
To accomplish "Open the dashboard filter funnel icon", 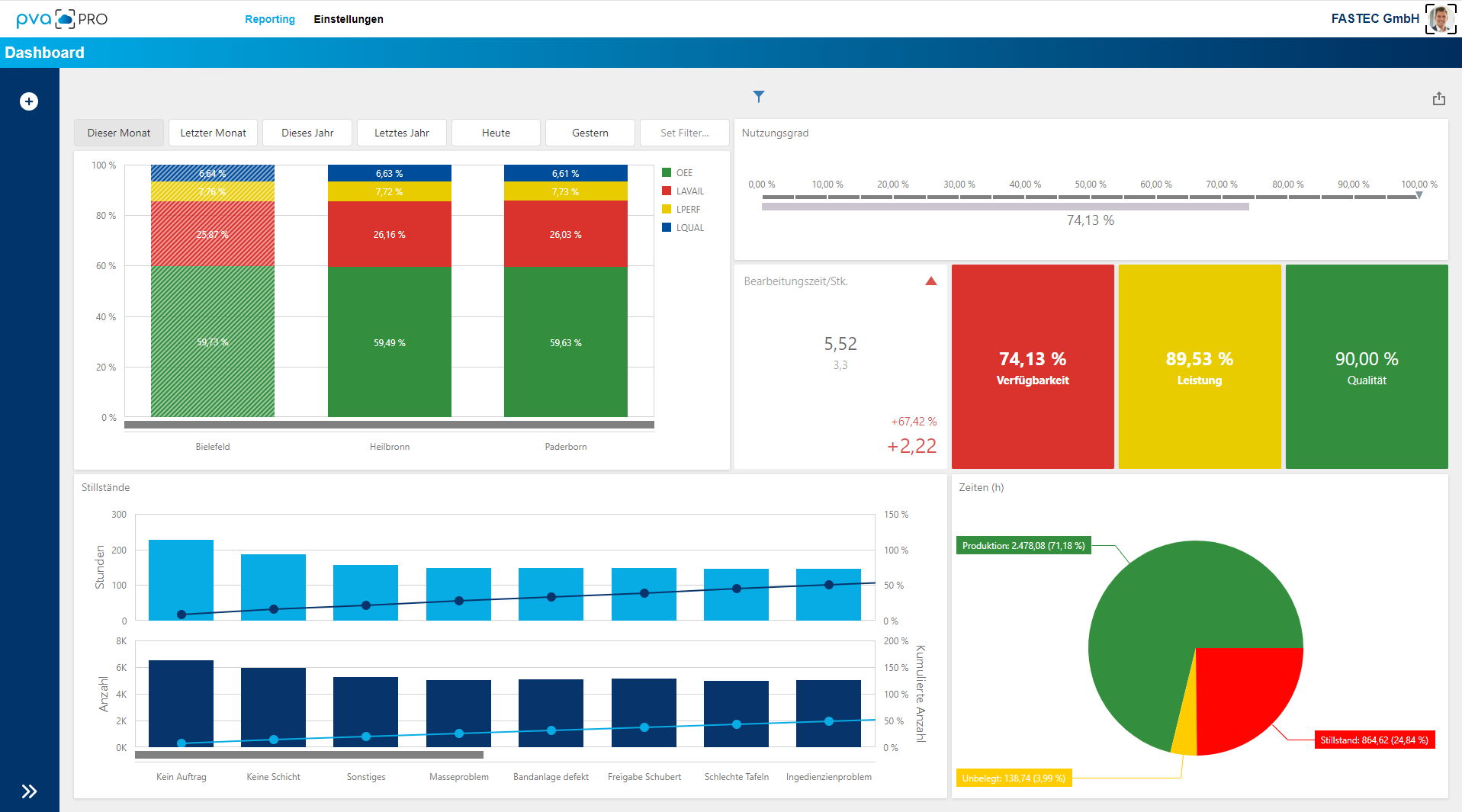I will pos(759,97).
